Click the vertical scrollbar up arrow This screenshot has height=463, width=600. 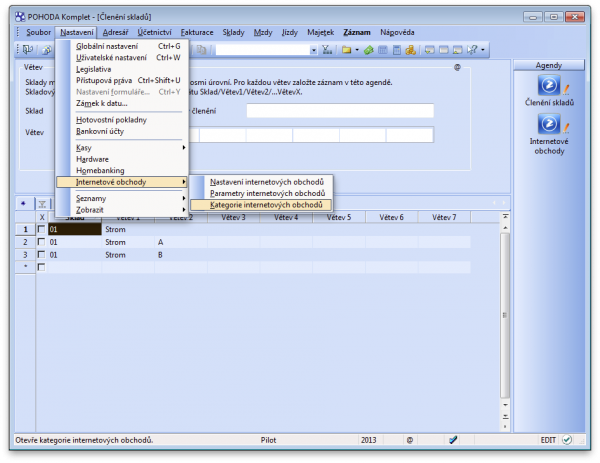[505, 228]
